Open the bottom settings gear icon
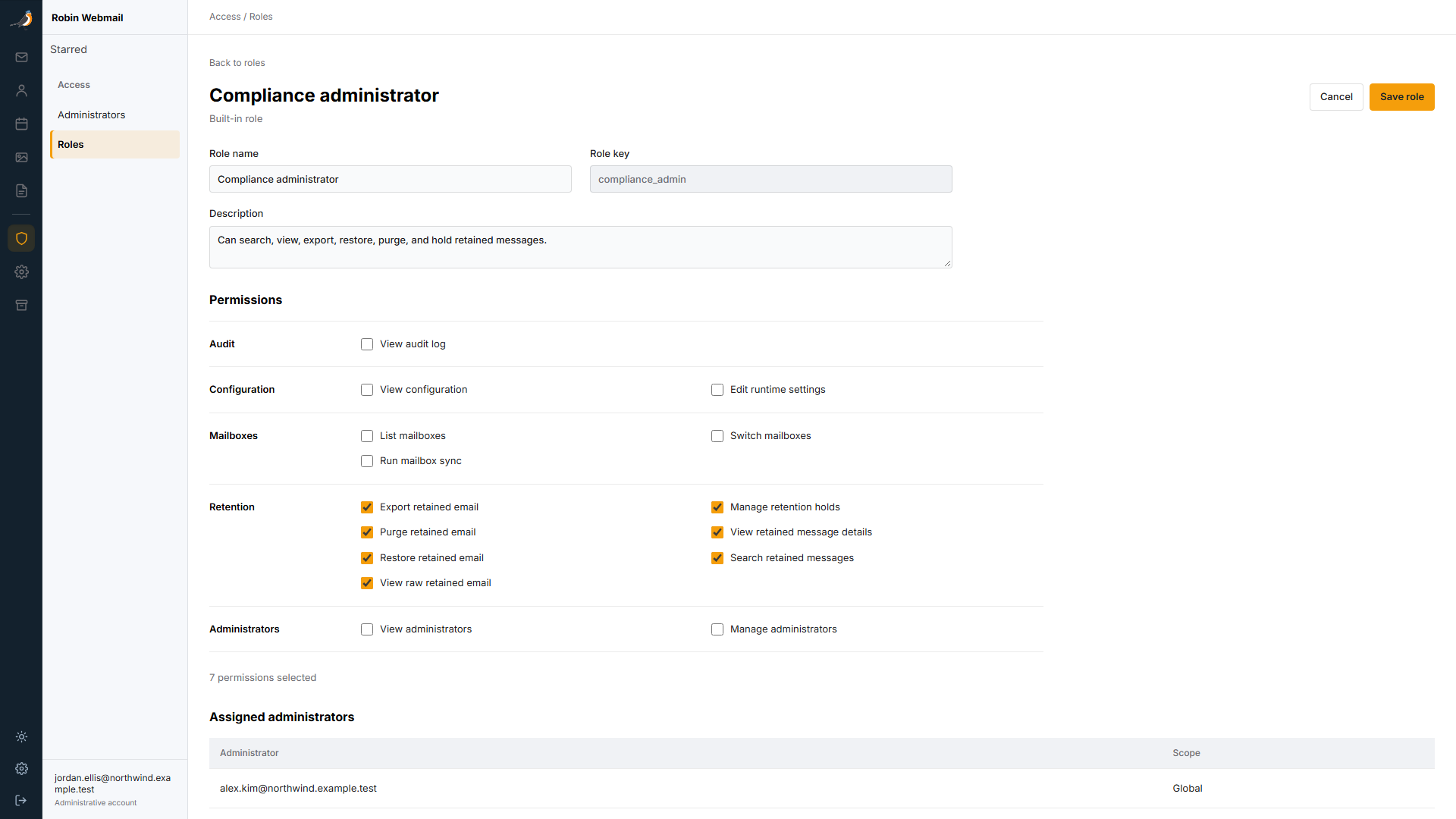This screenshot has height=819, width=1456. (x=21, y=768)
